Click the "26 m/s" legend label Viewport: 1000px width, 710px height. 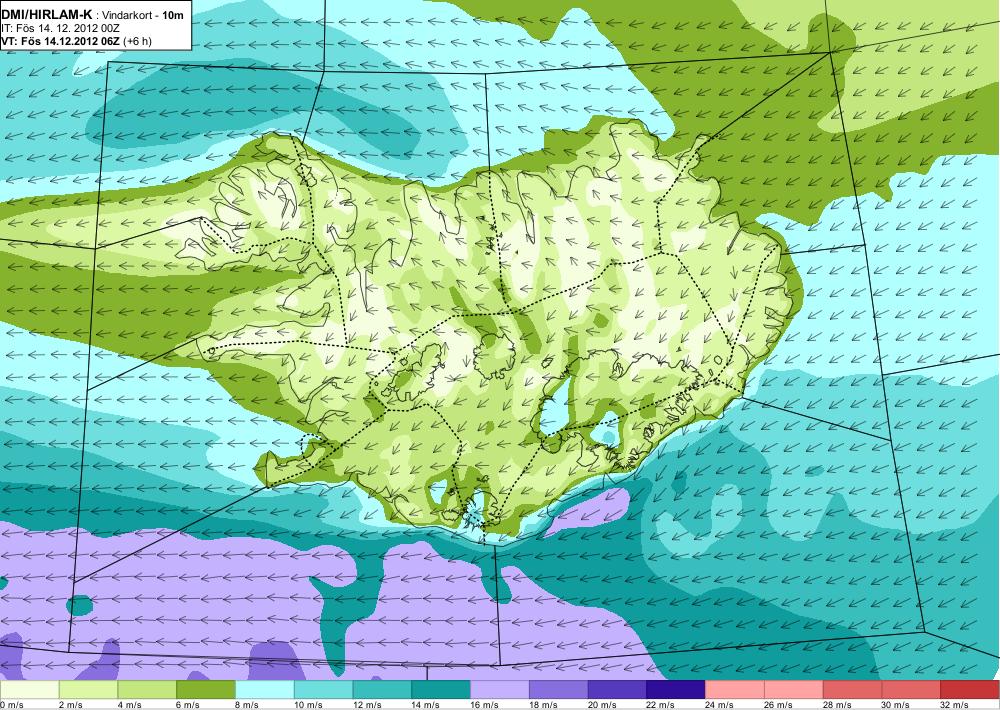pyautogui.click(x=779, y=705)
